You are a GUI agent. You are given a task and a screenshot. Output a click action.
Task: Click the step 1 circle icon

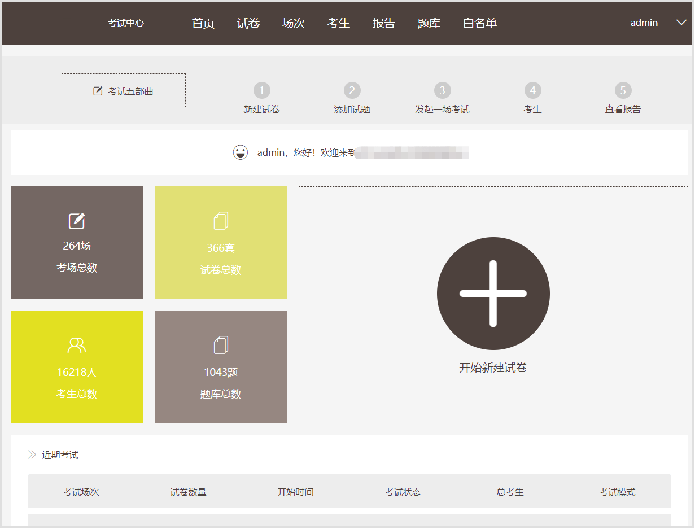tap(262, 90)
